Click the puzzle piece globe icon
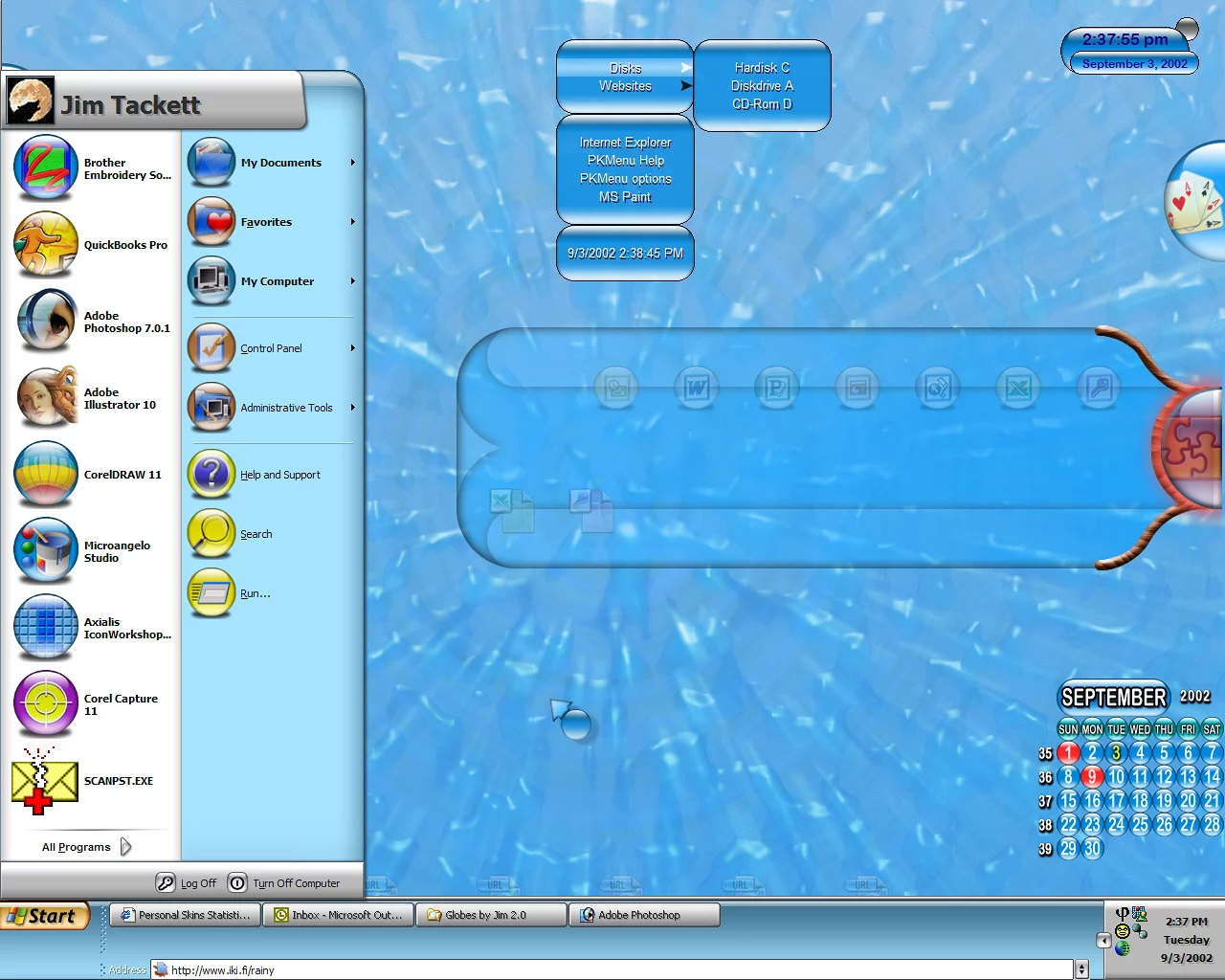Screen dimensions: 1225x980 [x=1192, y=445]
